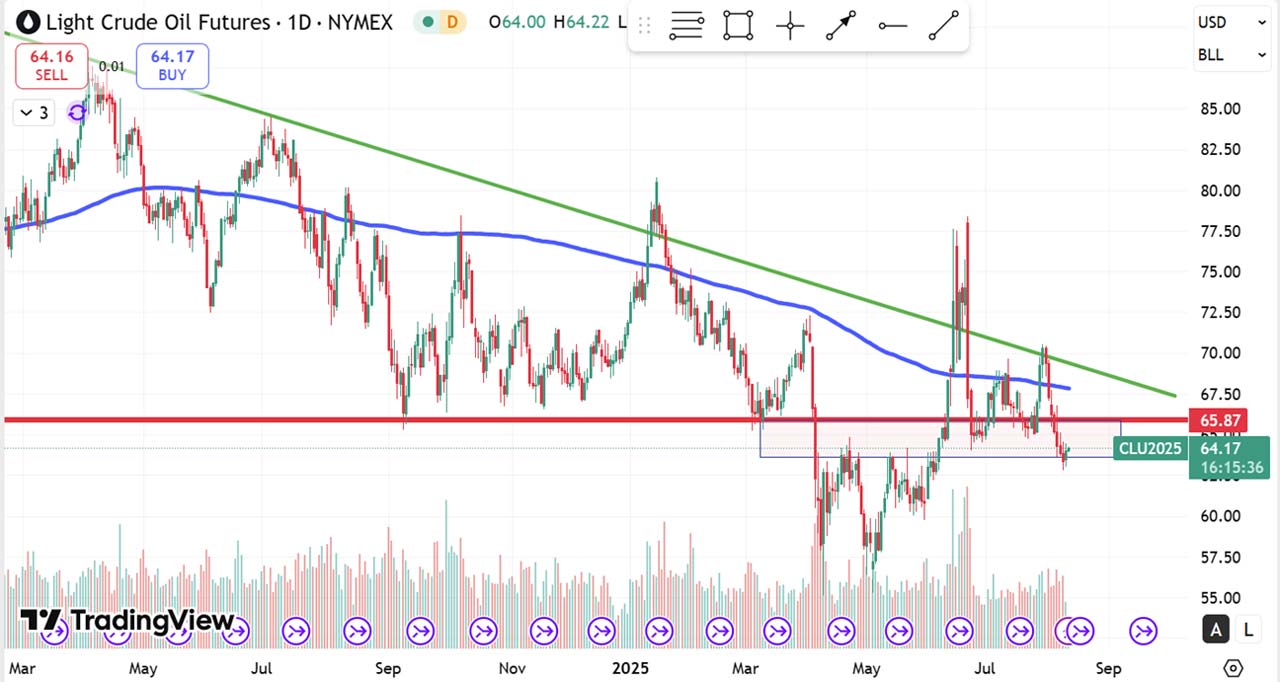Click the 80.00 price axis label
1280x682 pixels.
(1221, 191)
